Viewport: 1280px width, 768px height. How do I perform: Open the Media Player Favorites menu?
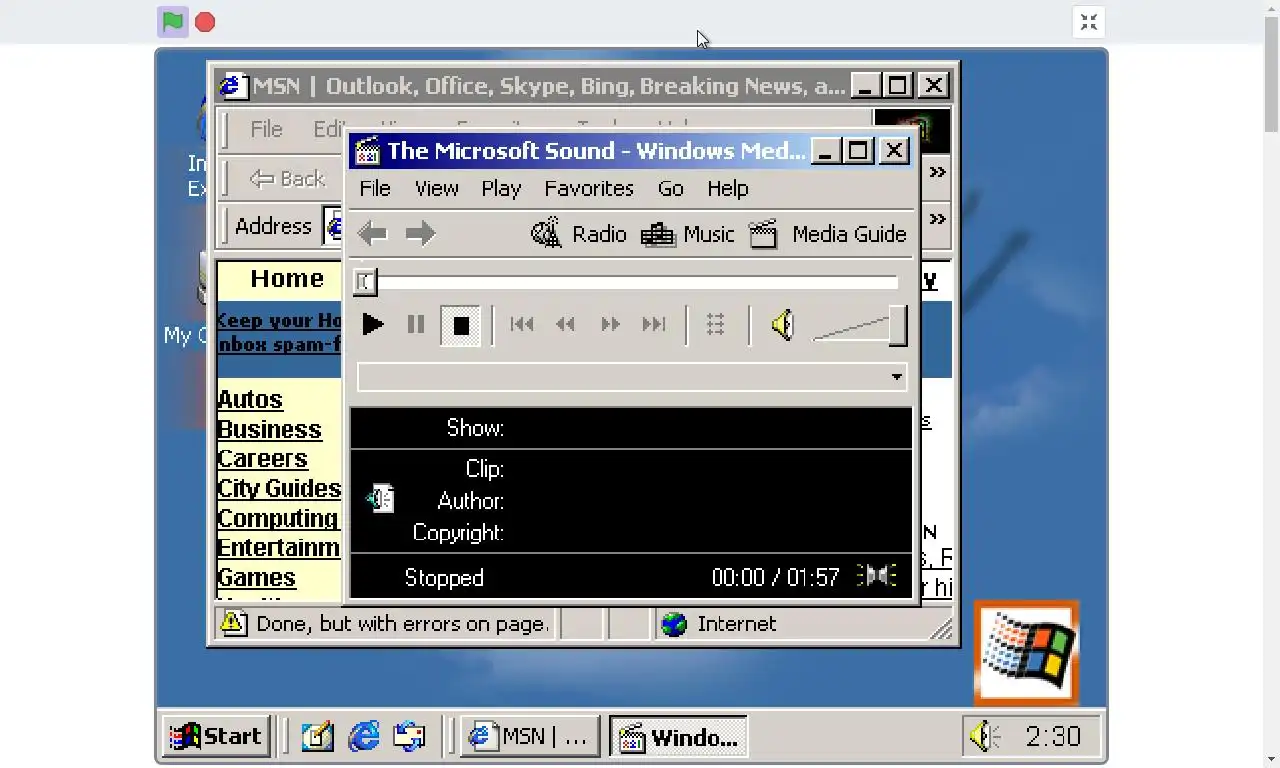click(589, 188)
